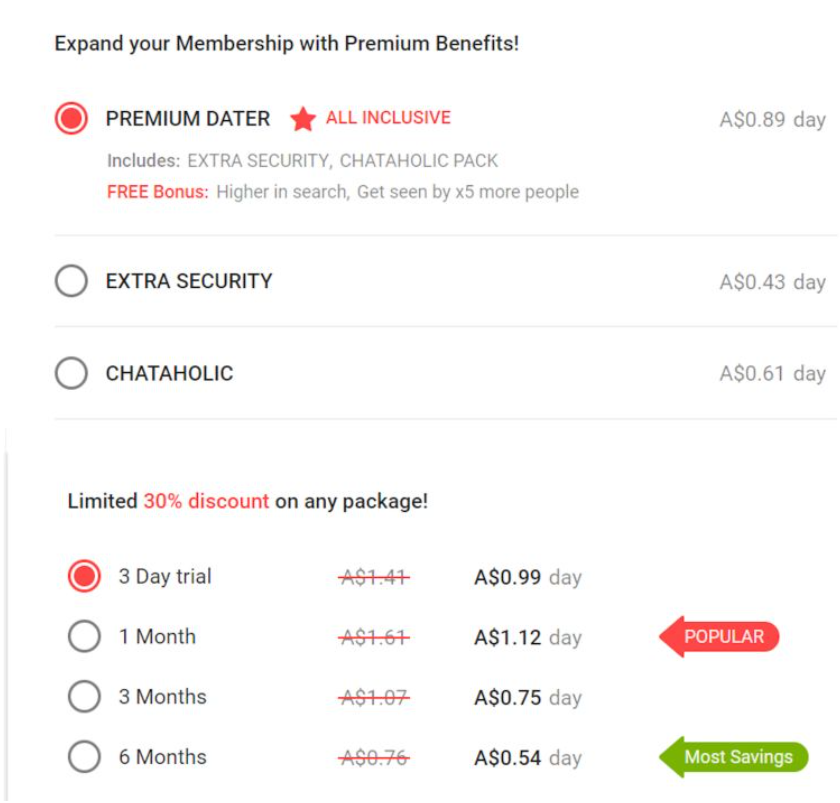The height and width of the screenshot is (803, 840).
Task: Click the red 30% discount text
Action: [206, 501]
